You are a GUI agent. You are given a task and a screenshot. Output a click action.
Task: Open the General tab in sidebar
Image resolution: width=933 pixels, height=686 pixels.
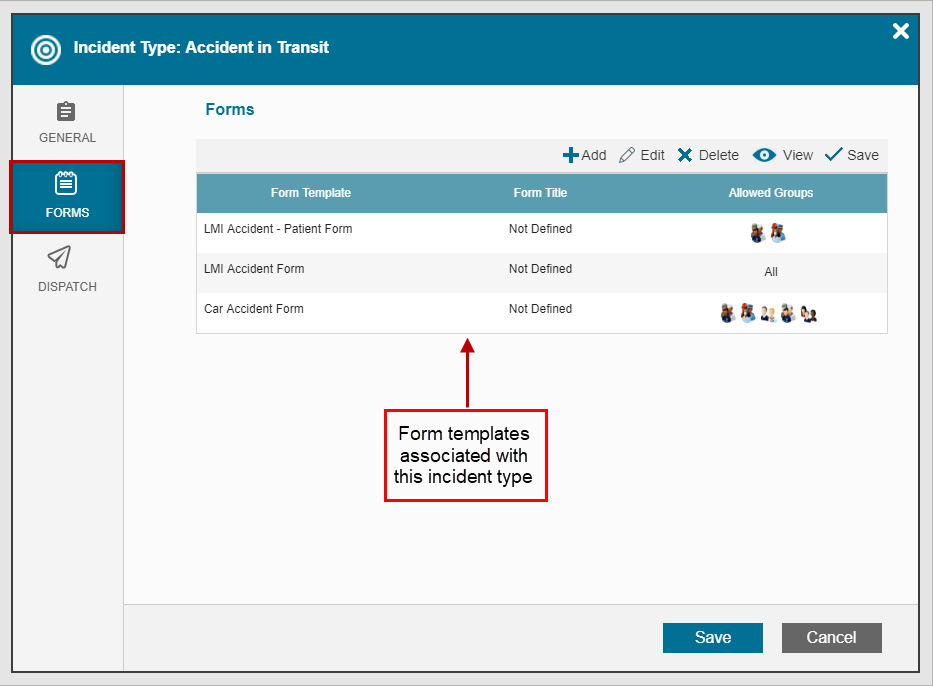click(x=67, y=123)
